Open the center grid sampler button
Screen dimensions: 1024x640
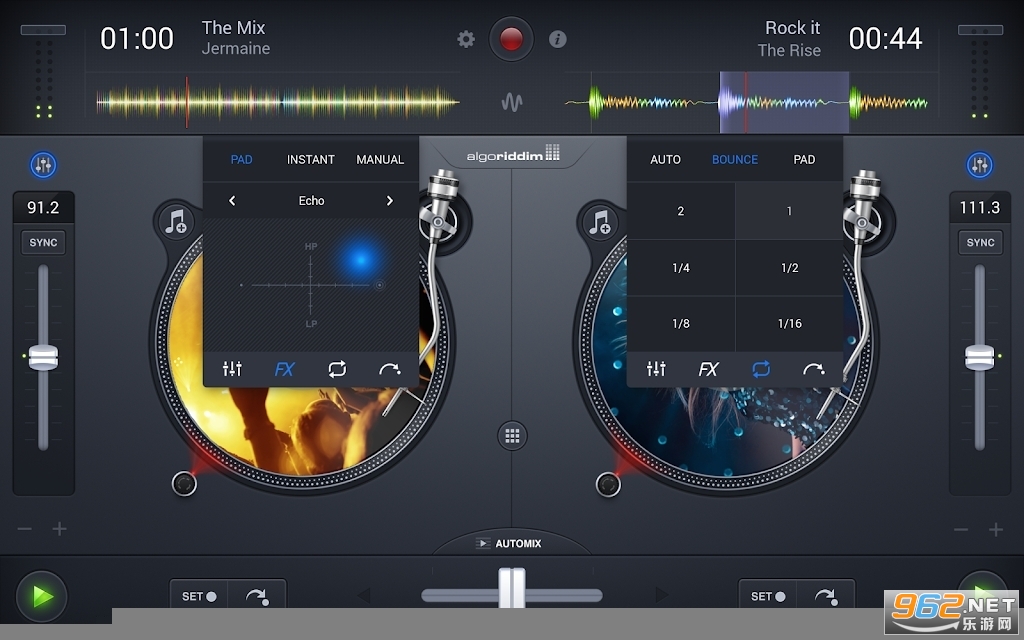click(512, 435)
